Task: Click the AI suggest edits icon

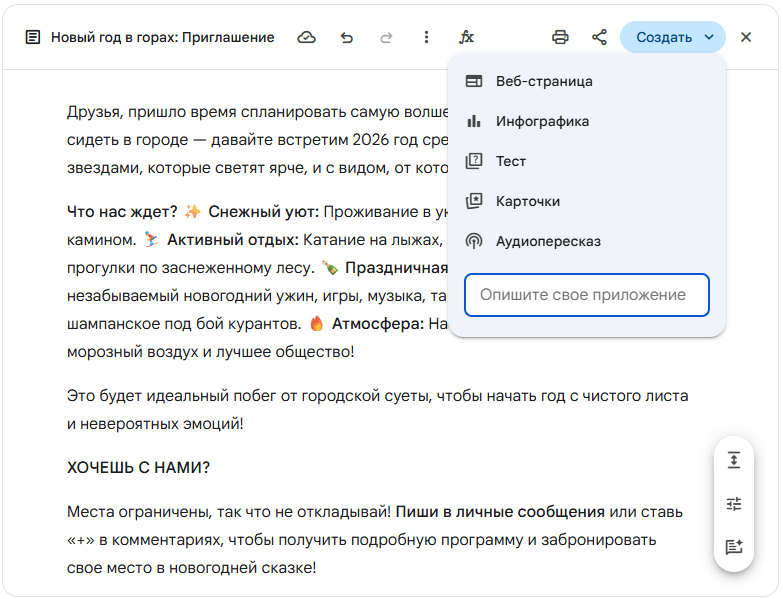Action: [734, 547]
